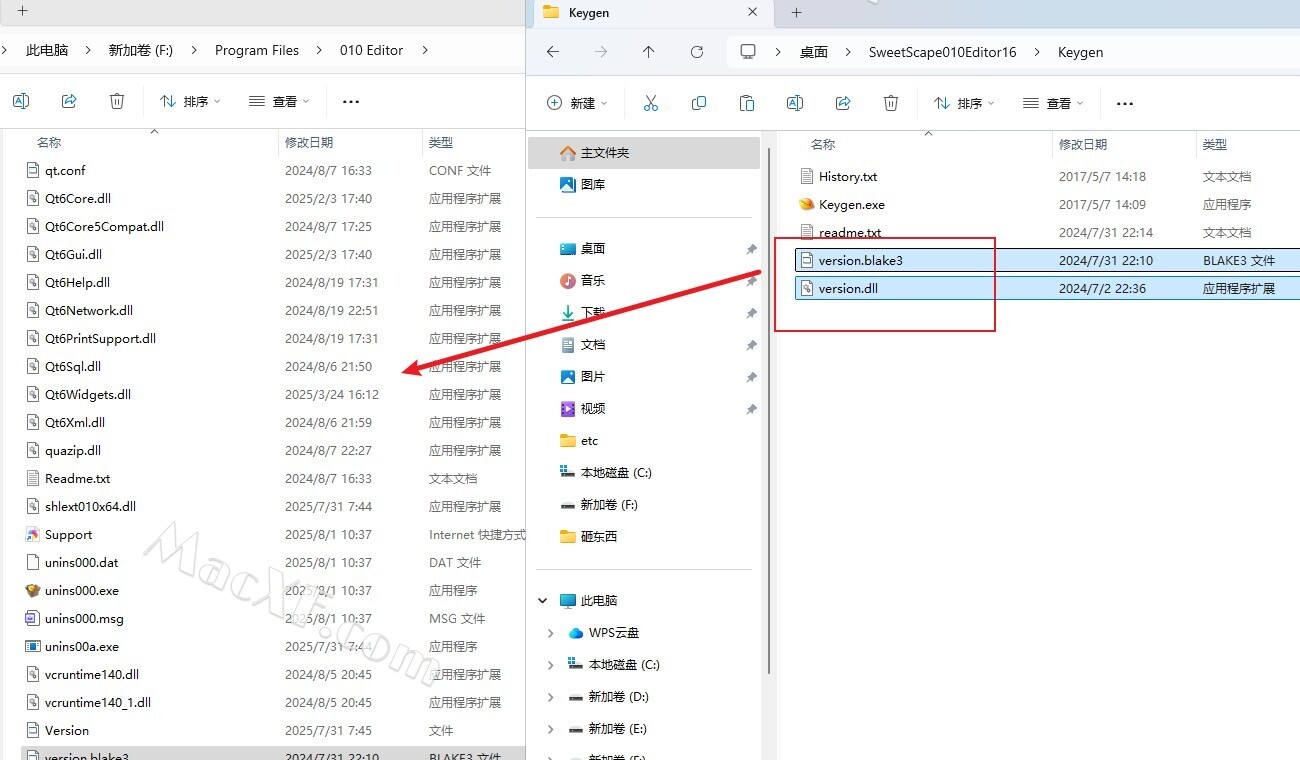This screenshot has width=1300, height=760.
Task: Click Rename icon in Keygen window toolbar
Action: click(x=795, y=103)
